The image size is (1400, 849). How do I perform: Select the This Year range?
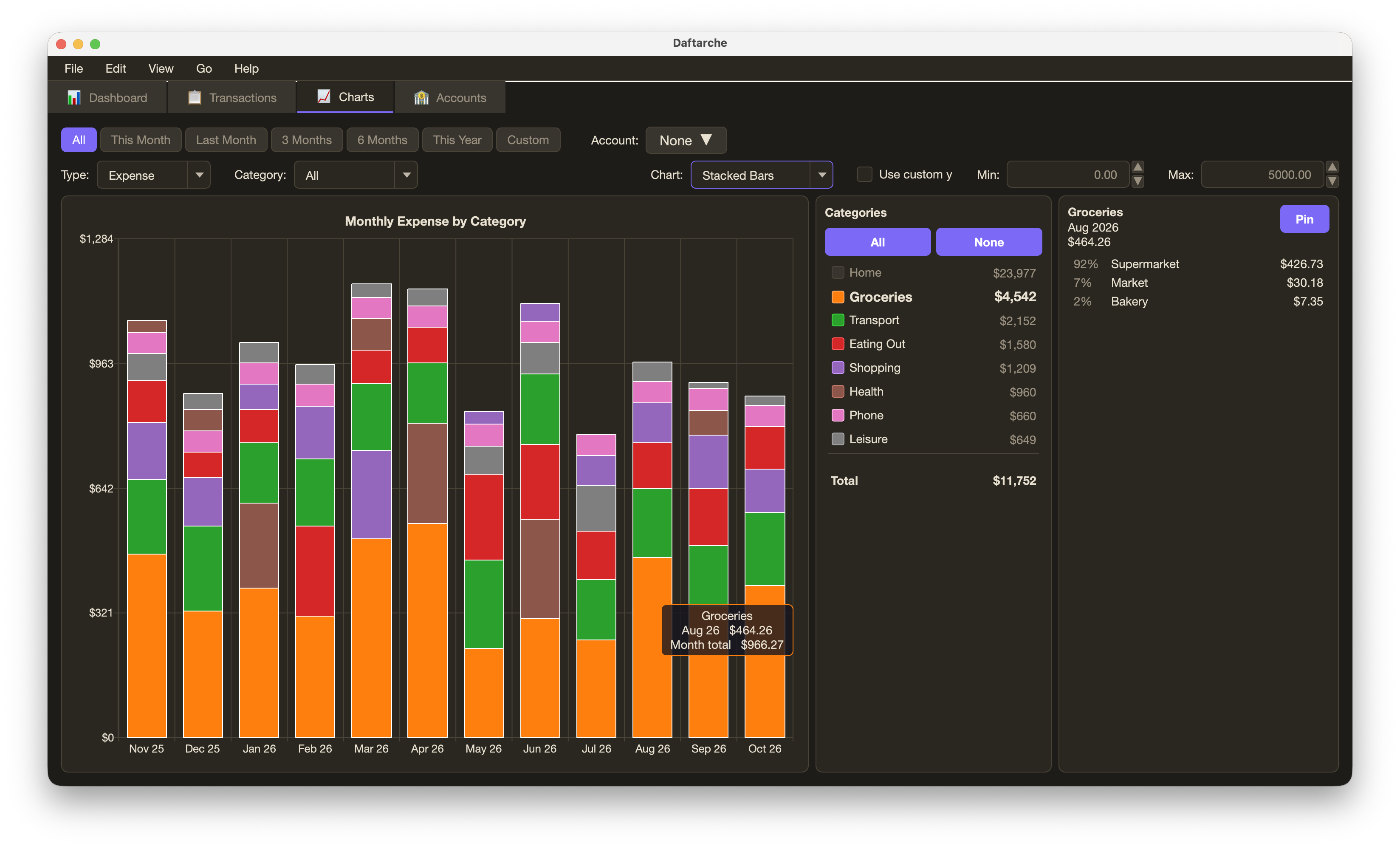click(457, 140)
